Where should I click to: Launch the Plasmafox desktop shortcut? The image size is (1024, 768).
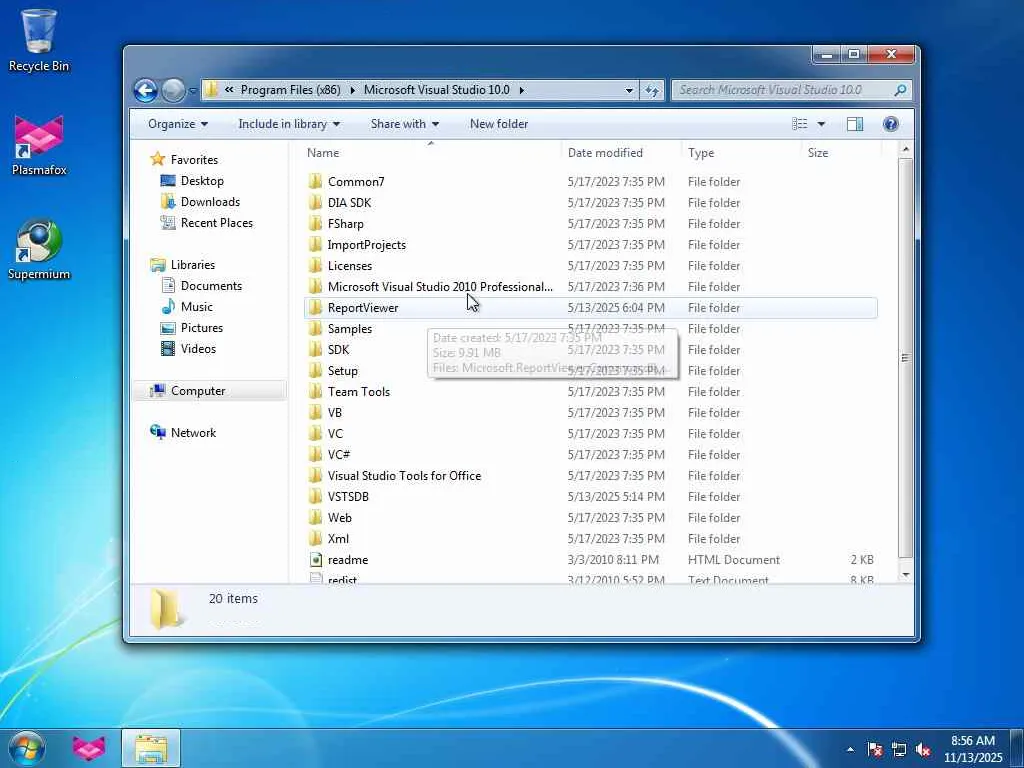(39, 145)
